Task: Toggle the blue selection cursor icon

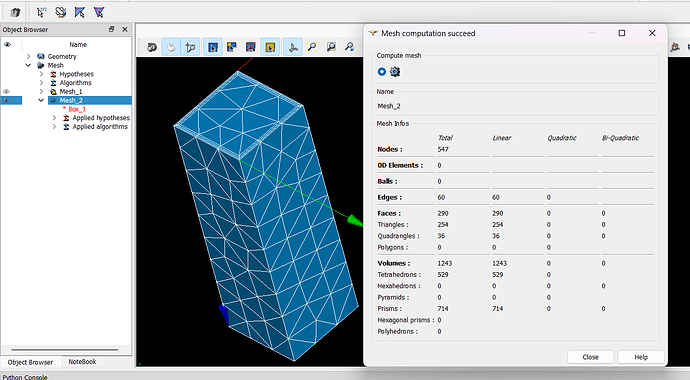Action: tap(213, 47)
